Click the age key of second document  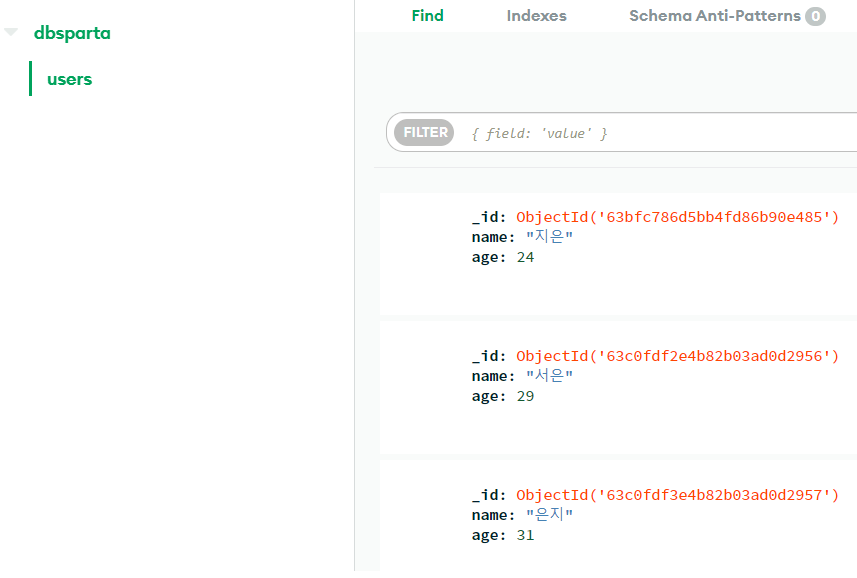[489, 397]
